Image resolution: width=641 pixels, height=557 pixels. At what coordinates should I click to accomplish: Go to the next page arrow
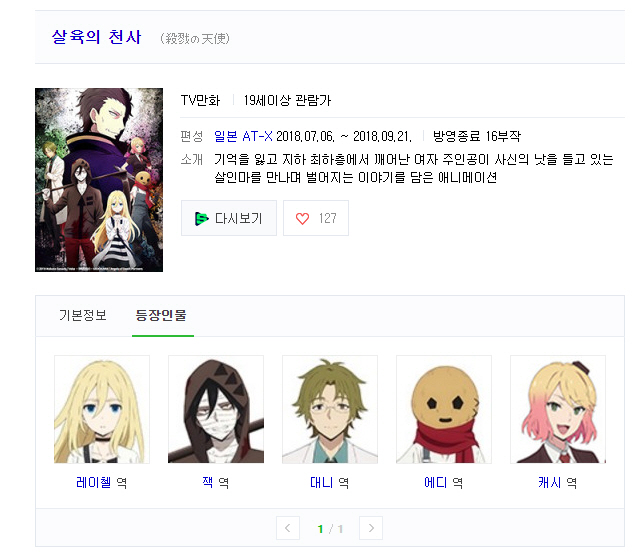pyautogui.click(x=371, y=528)
